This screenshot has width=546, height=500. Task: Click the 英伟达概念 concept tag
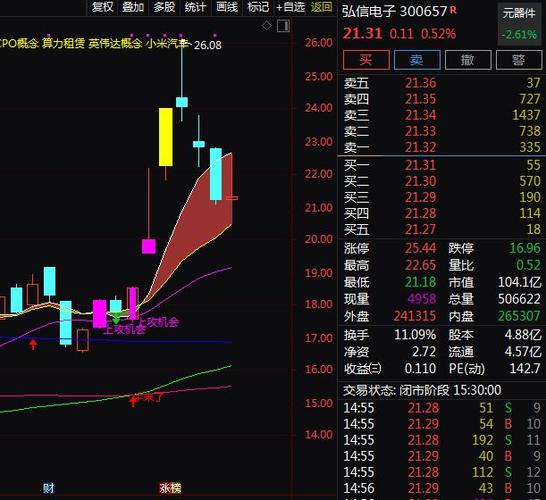(115, 44)
